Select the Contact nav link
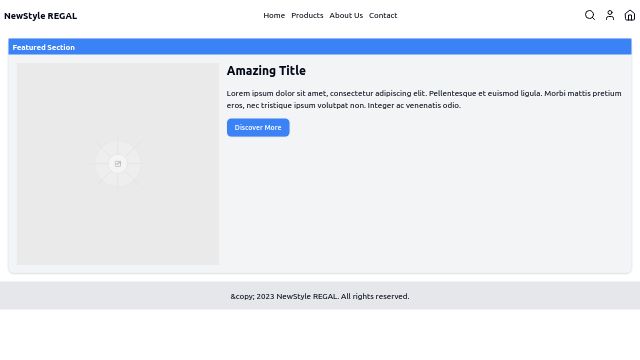Viewport: 640px width, 360px height. [x=383, y=16]
